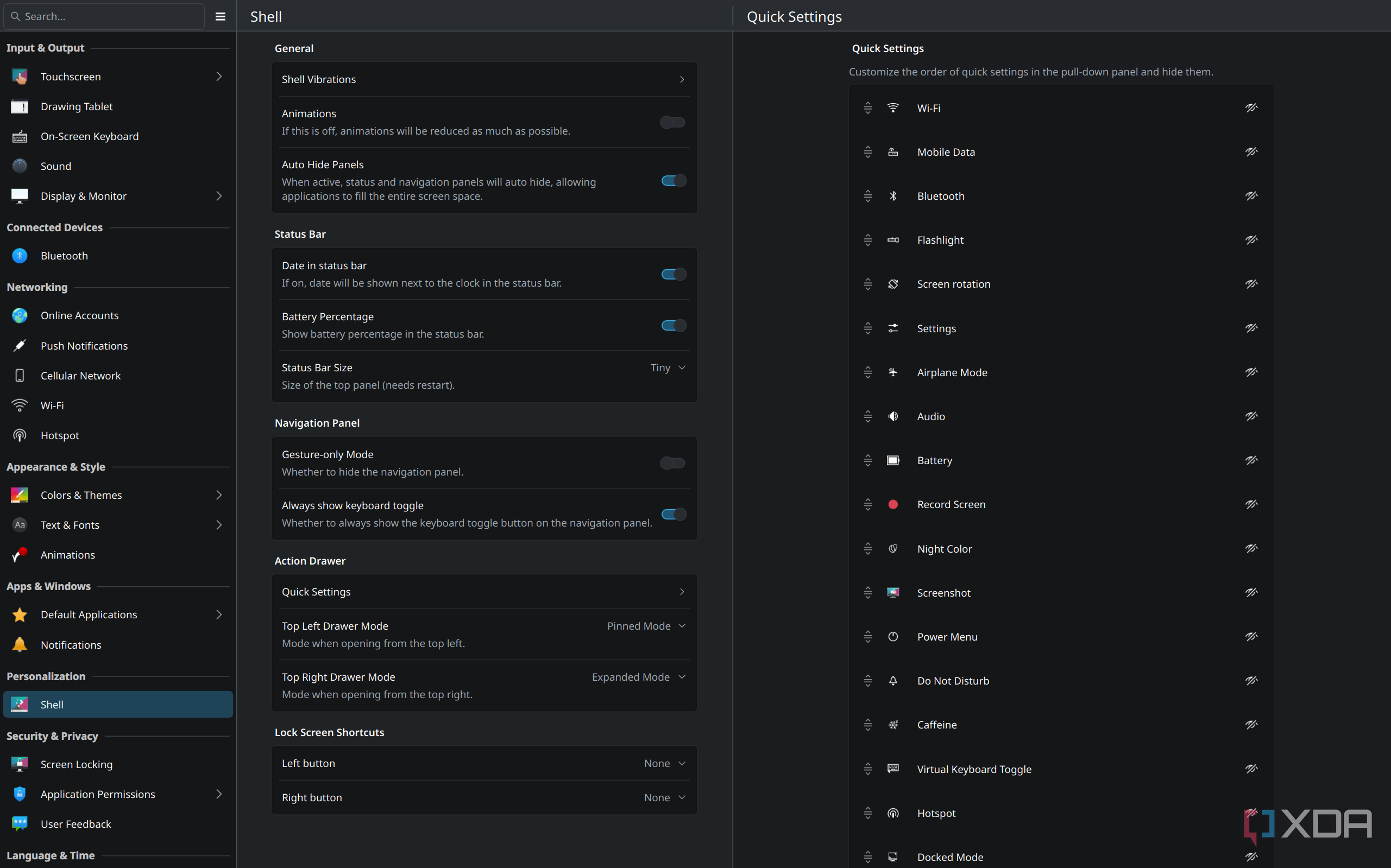Click the Airplane Mode icon in list
Image resolution: width=1391 pixels, height=868 pixels.
click(x=893, y=372)
